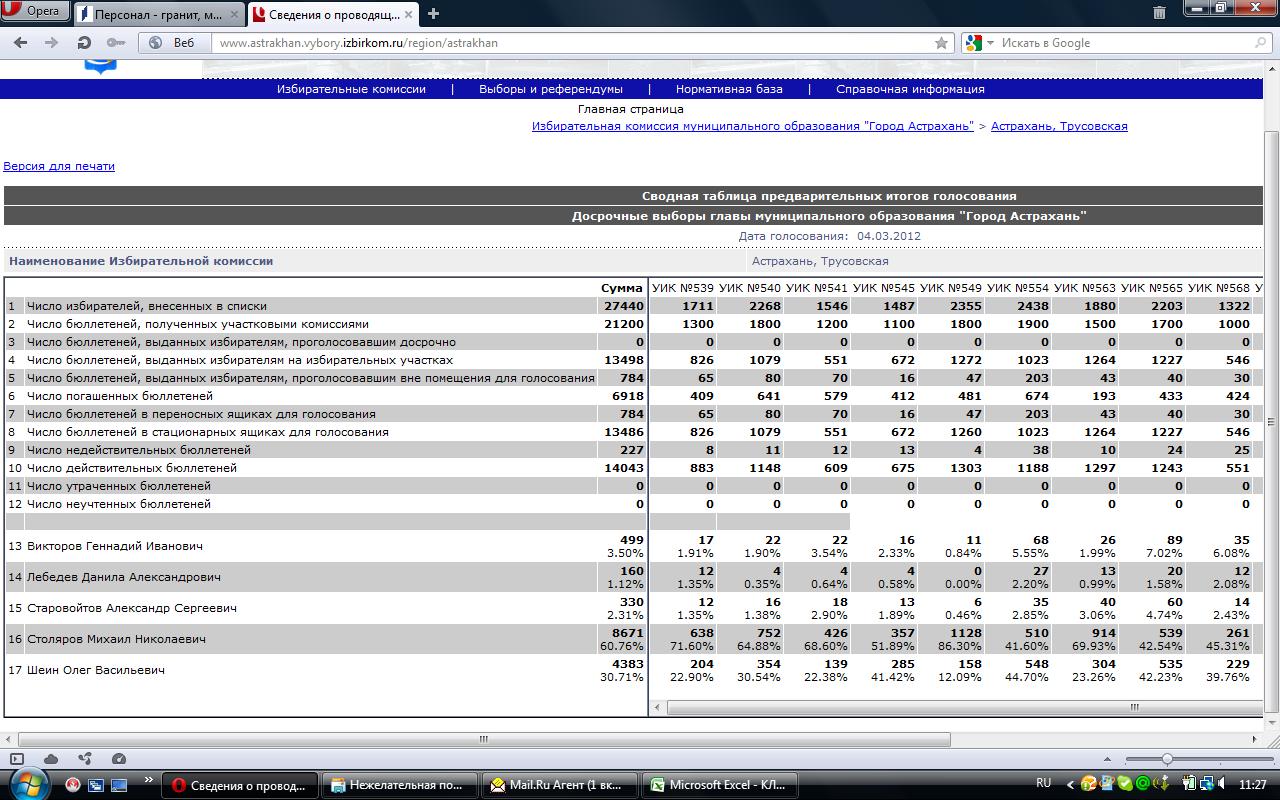Toggle the Opera panels icon in status bar
This screenshot has width=1280, height=800.
tap(15, 759)
